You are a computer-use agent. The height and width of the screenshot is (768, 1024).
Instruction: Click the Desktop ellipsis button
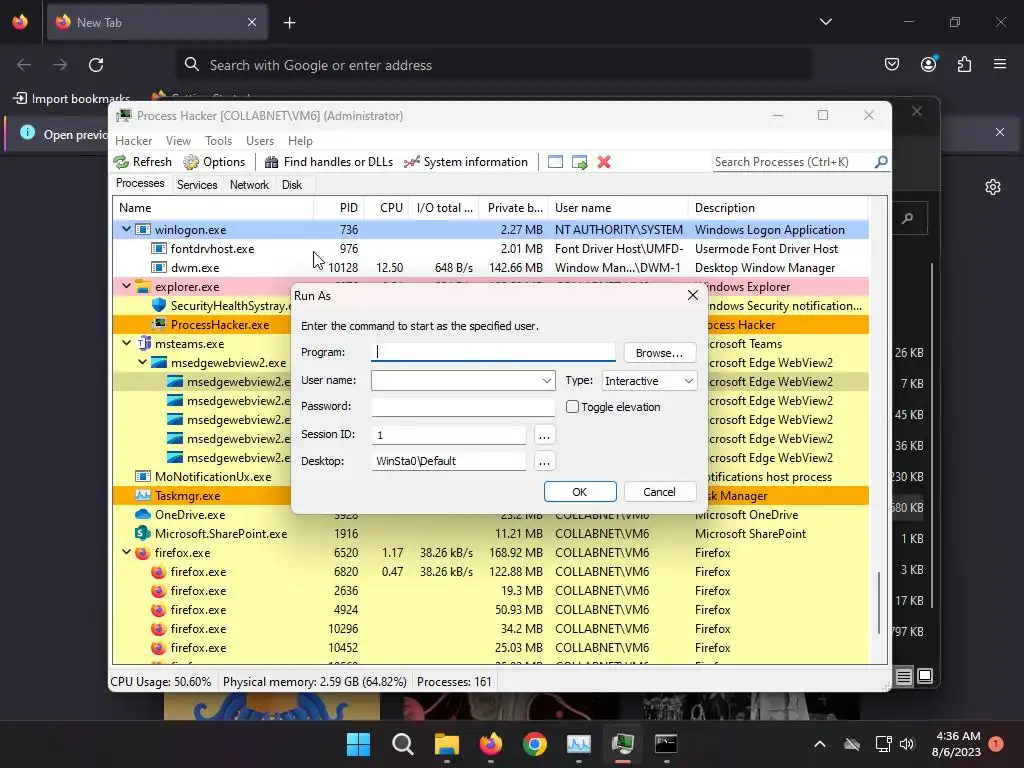[x=544, y=461]
